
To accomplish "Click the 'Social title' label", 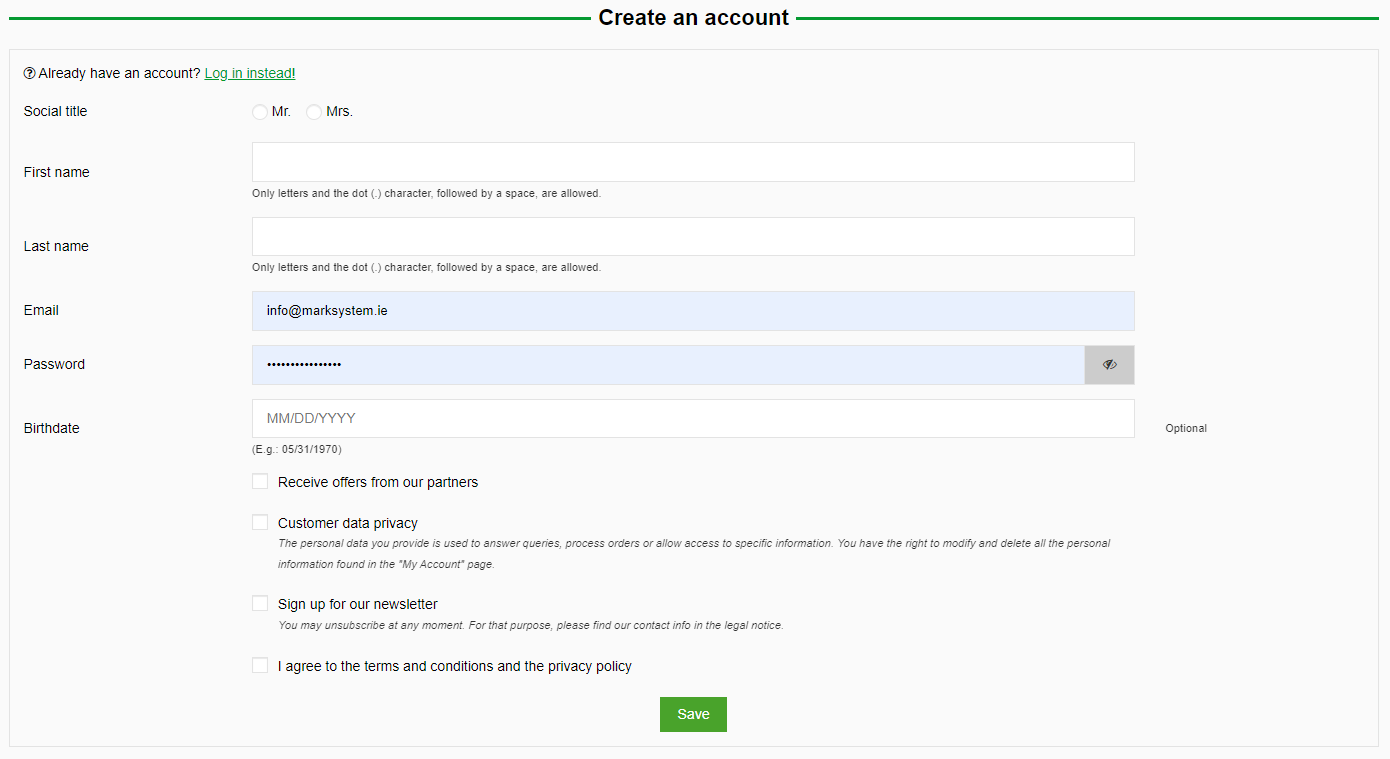I will pyautogui.click(x=56, y=111).
